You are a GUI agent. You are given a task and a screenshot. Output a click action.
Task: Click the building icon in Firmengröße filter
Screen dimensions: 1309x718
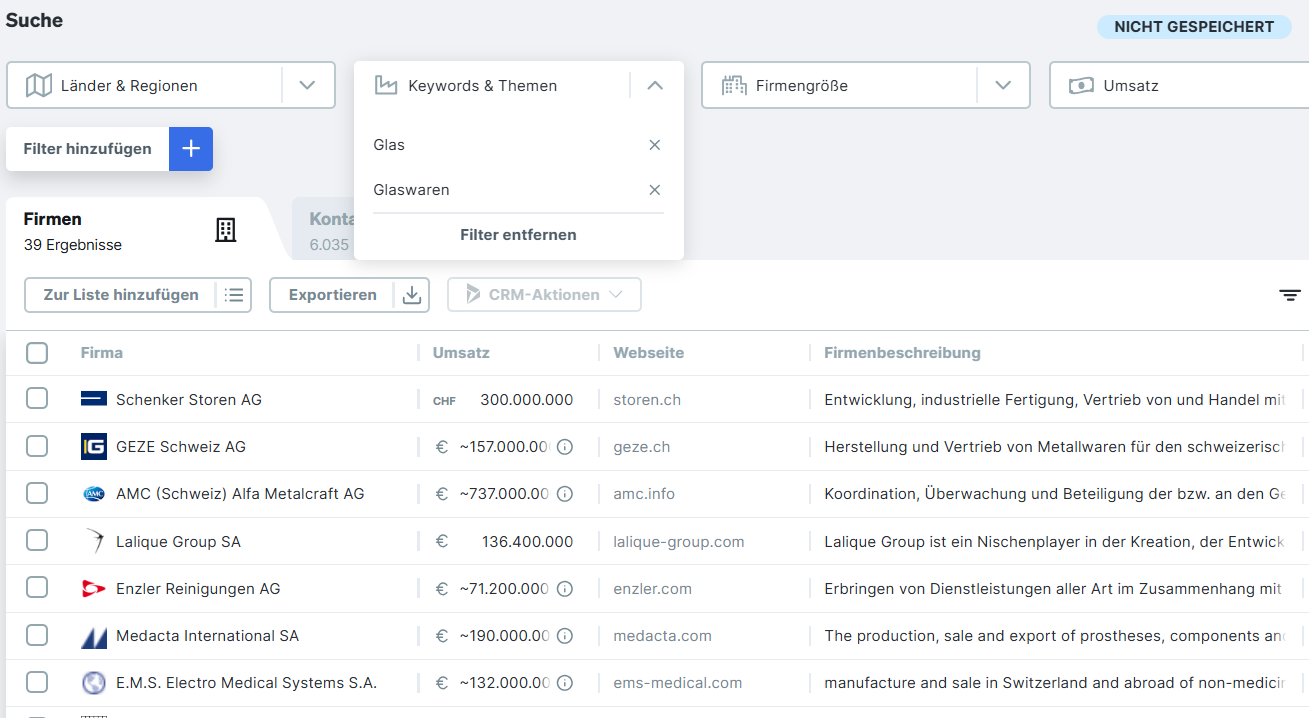point(734,86)
